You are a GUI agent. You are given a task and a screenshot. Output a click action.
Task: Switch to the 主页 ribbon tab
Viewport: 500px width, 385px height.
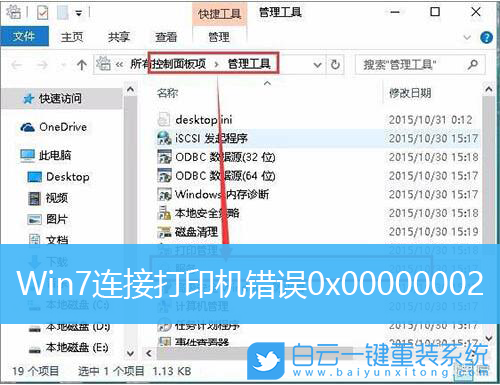coord(72,37)
